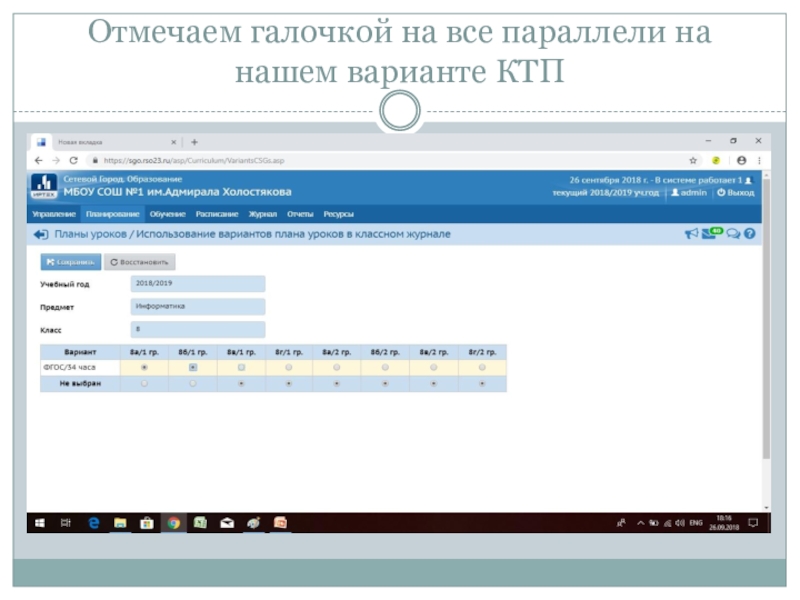The image size is (800, 600).
Task: Open the Chrome profile avatar icon
Action: point(741,160)
